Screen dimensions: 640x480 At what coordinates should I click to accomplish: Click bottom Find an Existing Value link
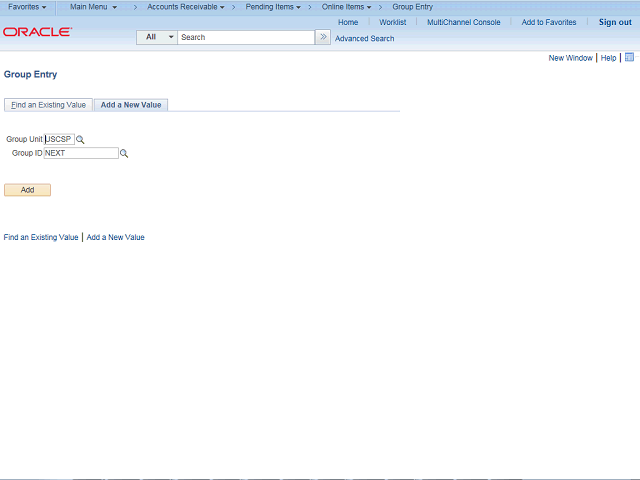(x=41, y=237)
